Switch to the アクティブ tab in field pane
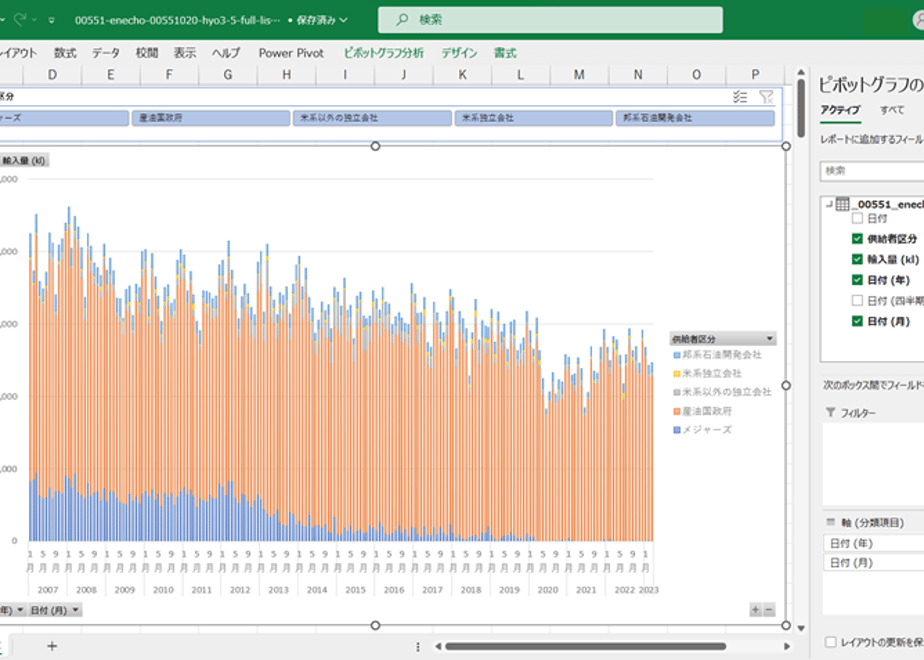The image size is (924, 660). (840, 110)
